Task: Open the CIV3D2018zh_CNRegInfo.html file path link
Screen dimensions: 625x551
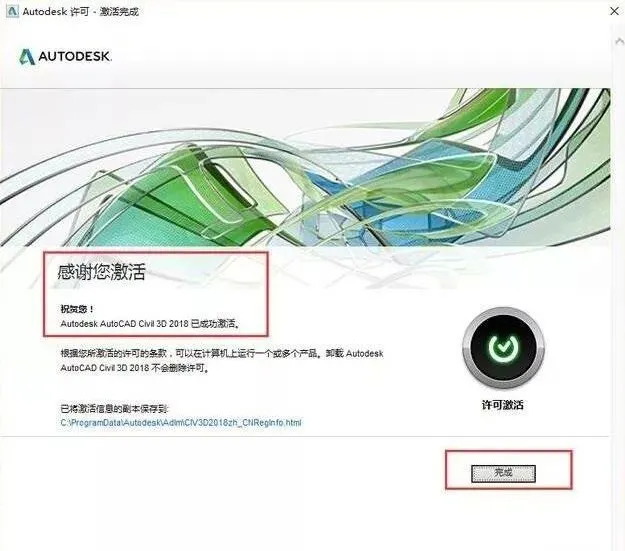Action: coord(181,423)
